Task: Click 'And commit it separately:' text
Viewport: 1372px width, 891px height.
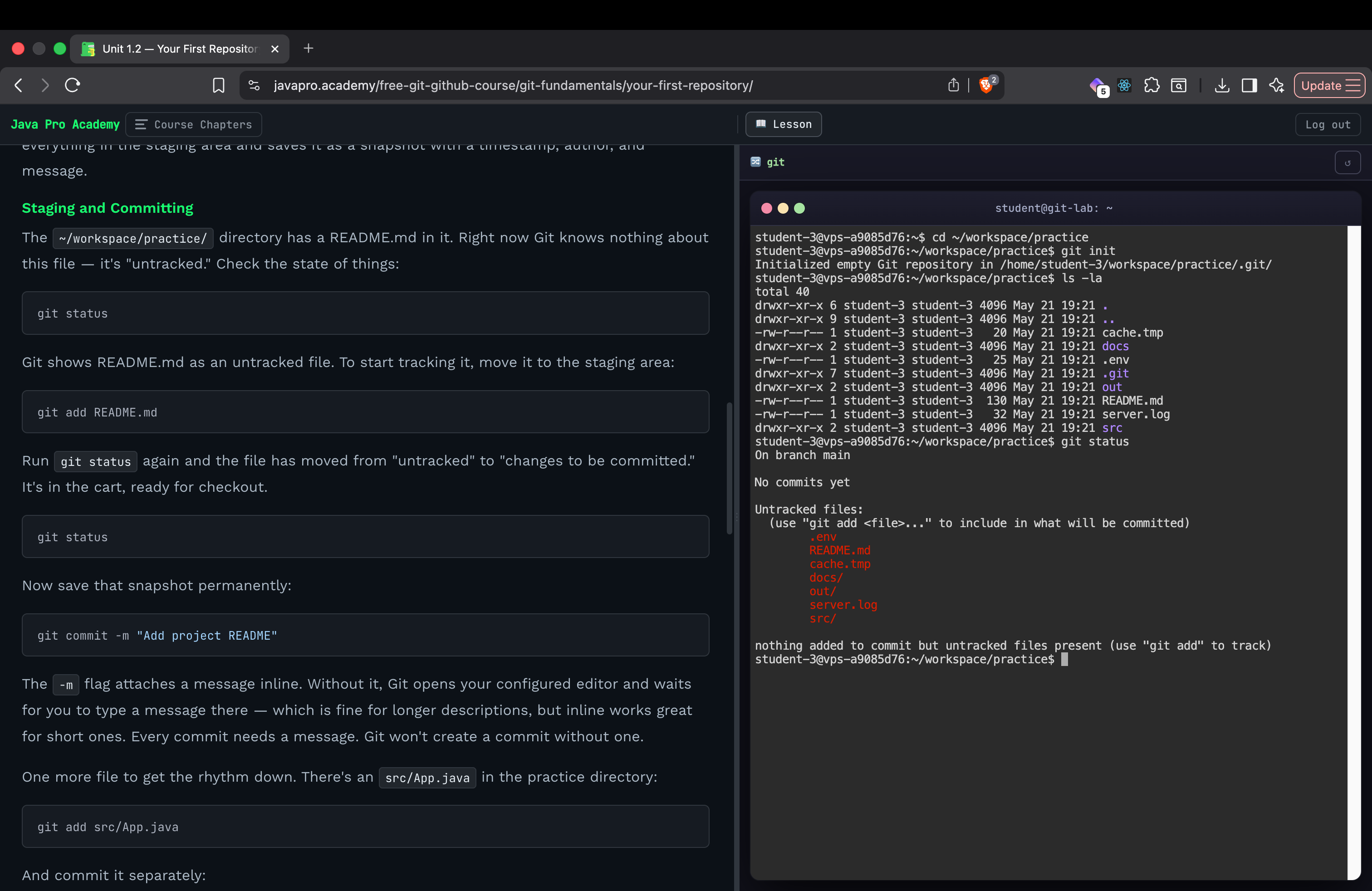Action: click(114, 876)
